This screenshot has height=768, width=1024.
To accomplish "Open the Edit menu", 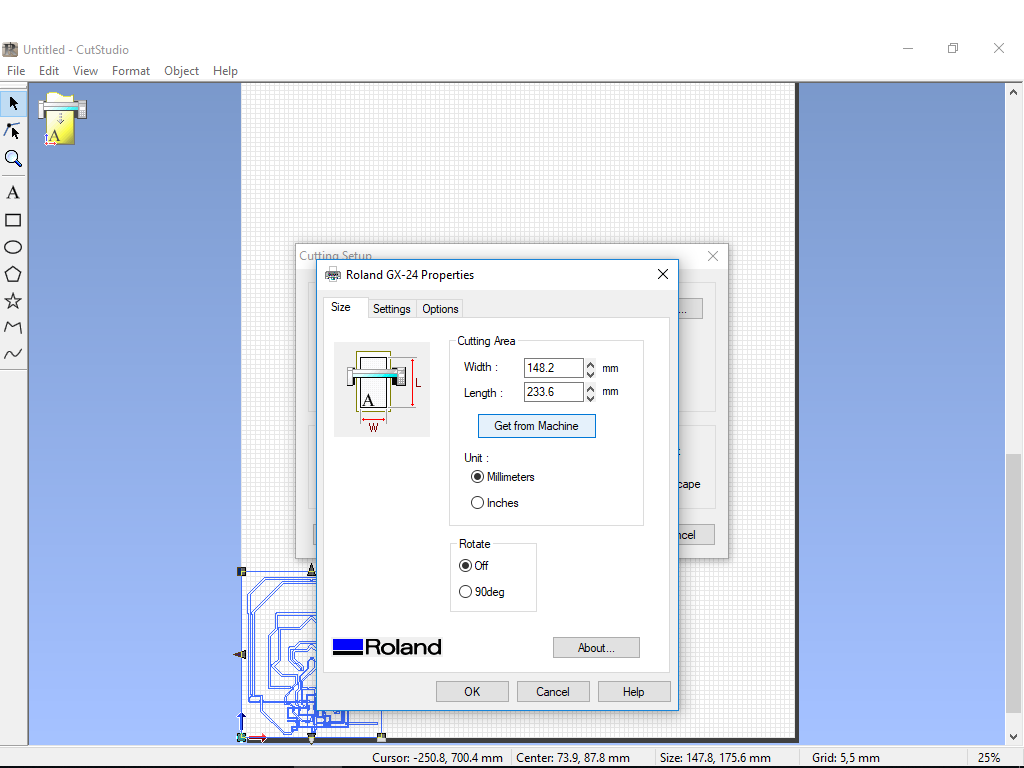I will (x=49, y=71).
